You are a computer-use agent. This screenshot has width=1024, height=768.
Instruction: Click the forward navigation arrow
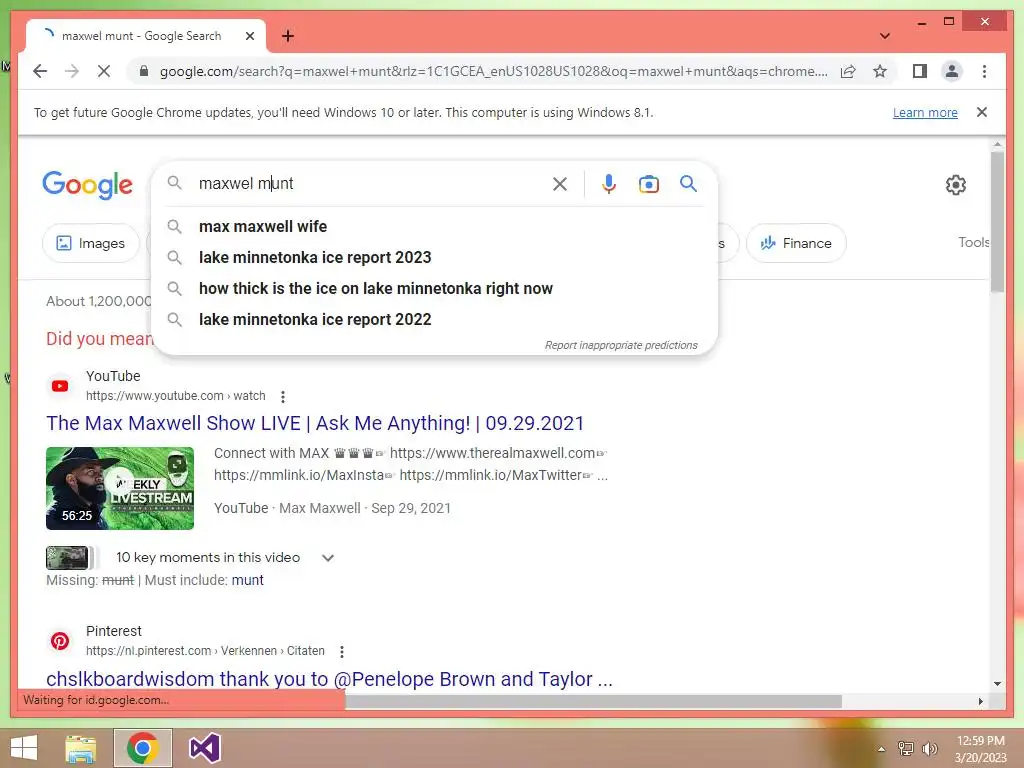(72, 71)
